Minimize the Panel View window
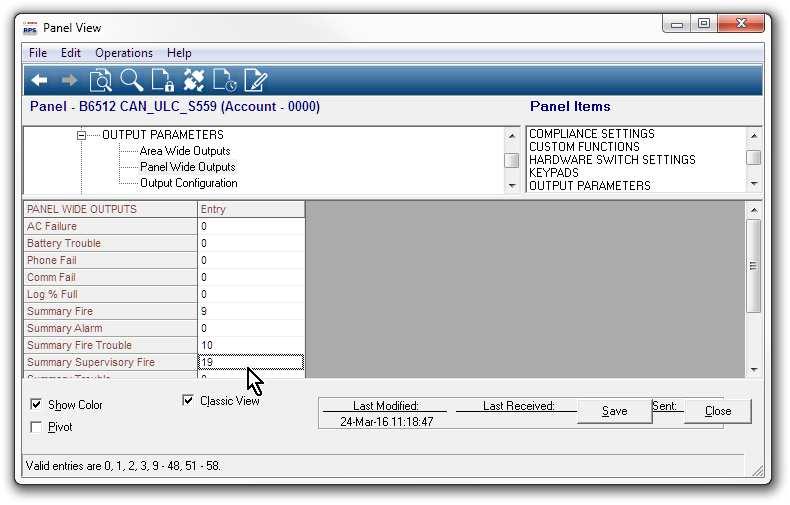Image resolution: width=790 pixels, height=505 pixels. (677, 24)
